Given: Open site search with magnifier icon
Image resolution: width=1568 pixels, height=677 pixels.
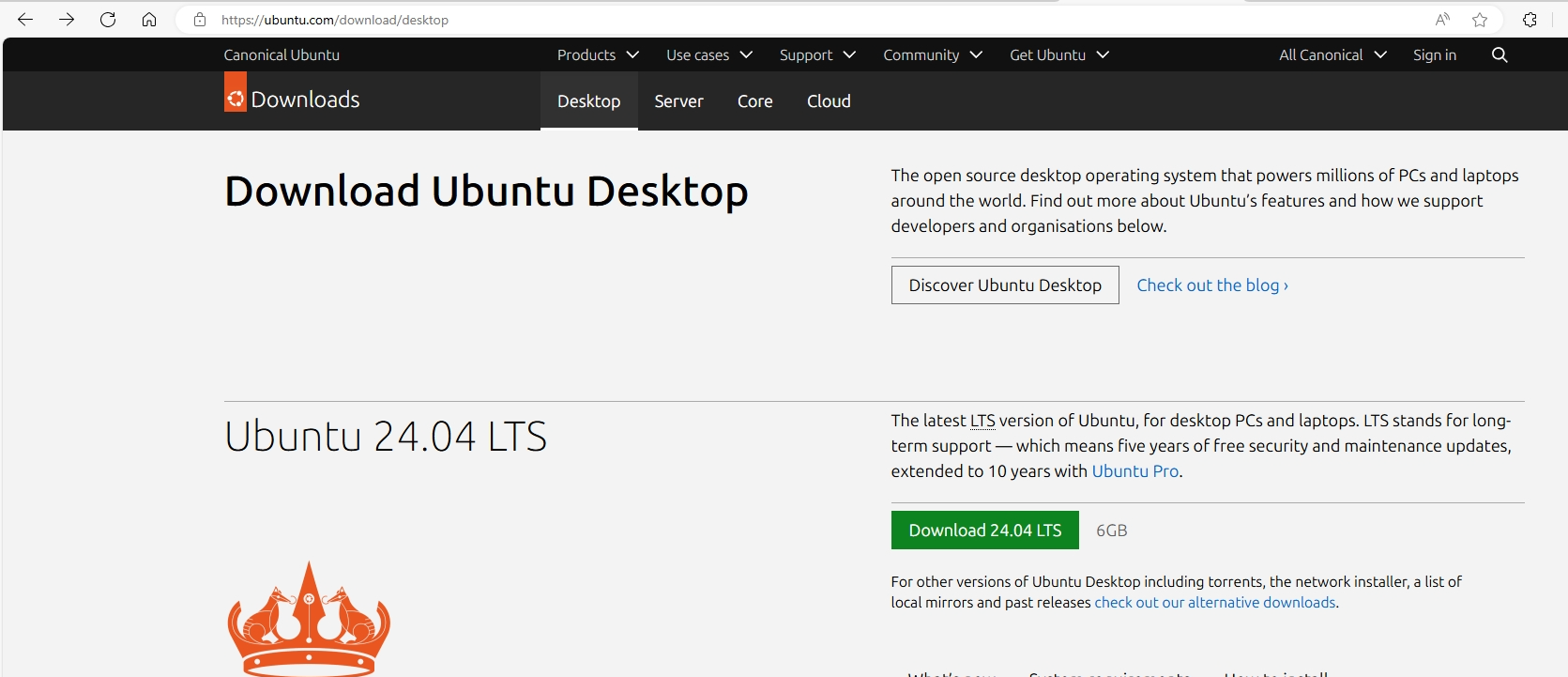Looking at the screenshot, I should [x=1499, y=54].
